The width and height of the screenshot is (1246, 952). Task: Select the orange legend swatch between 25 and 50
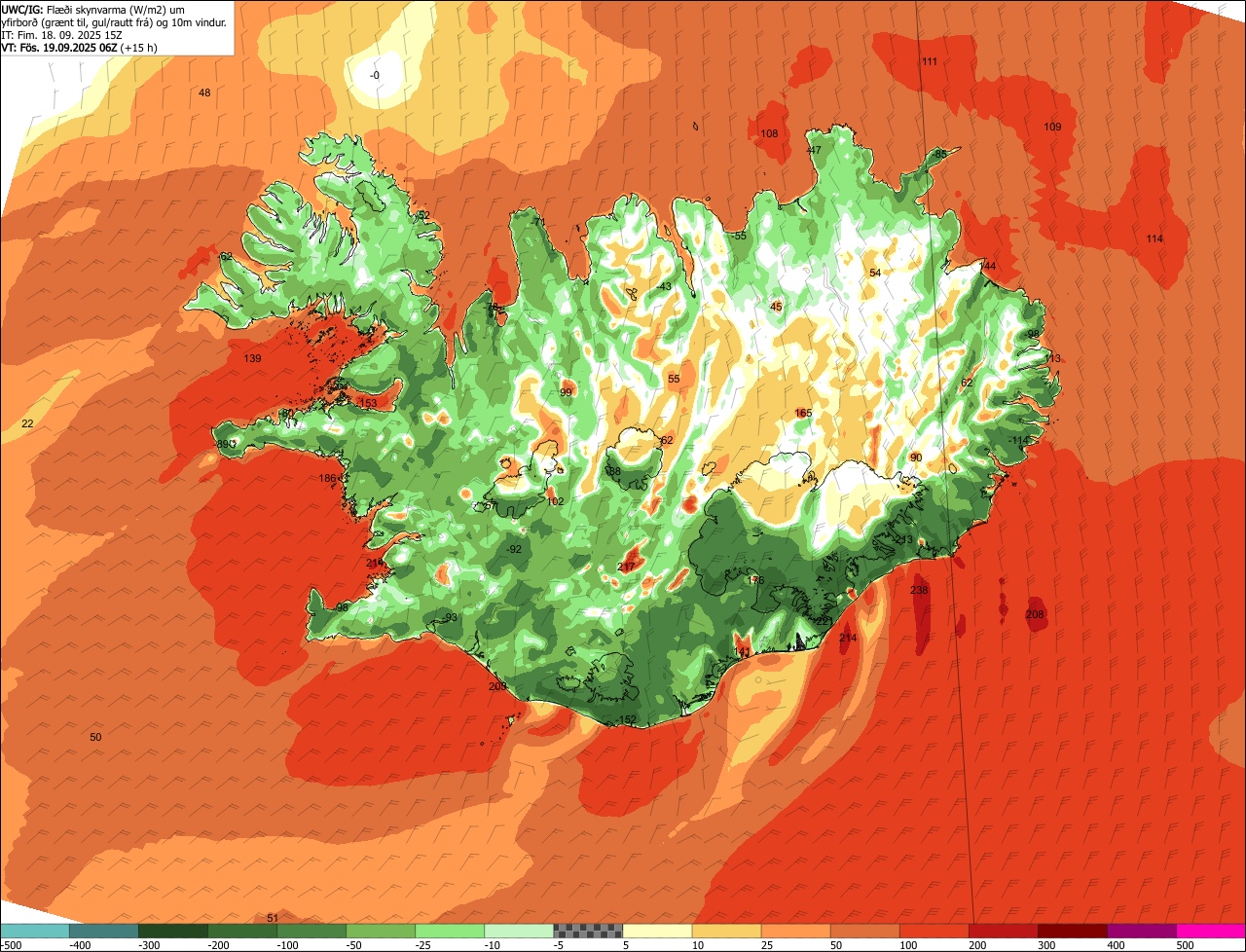(796, 931)
